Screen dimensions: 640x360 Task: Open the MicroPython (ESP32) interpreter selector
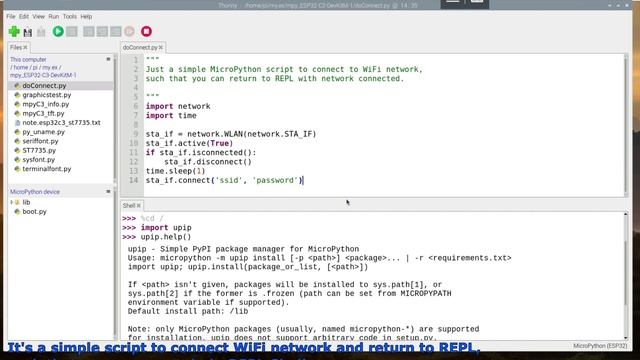point(600,346)
